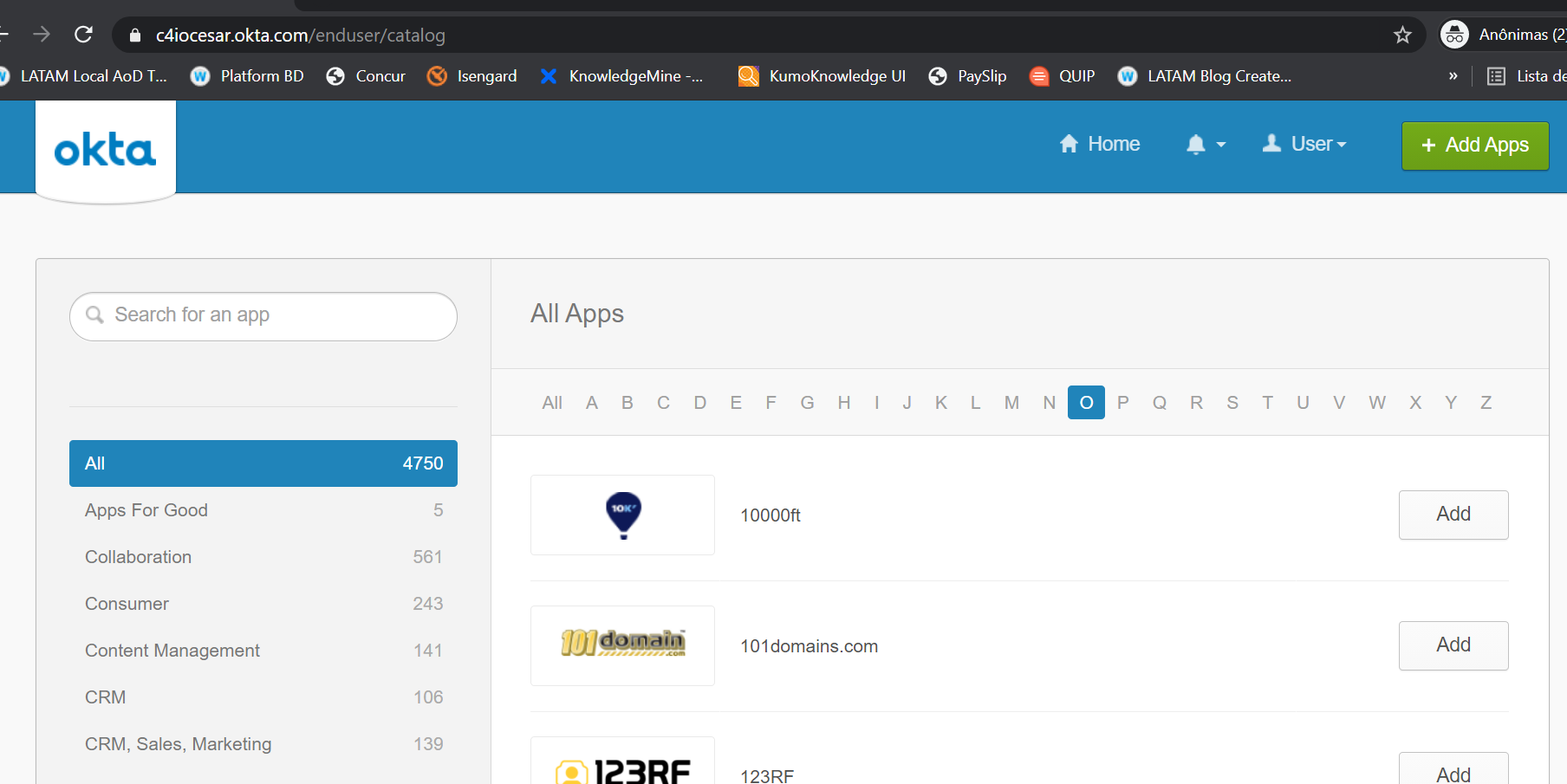Filter apps by letter T
The width and height of the screenshot is (1567, 784).
tap(1268, 403)
